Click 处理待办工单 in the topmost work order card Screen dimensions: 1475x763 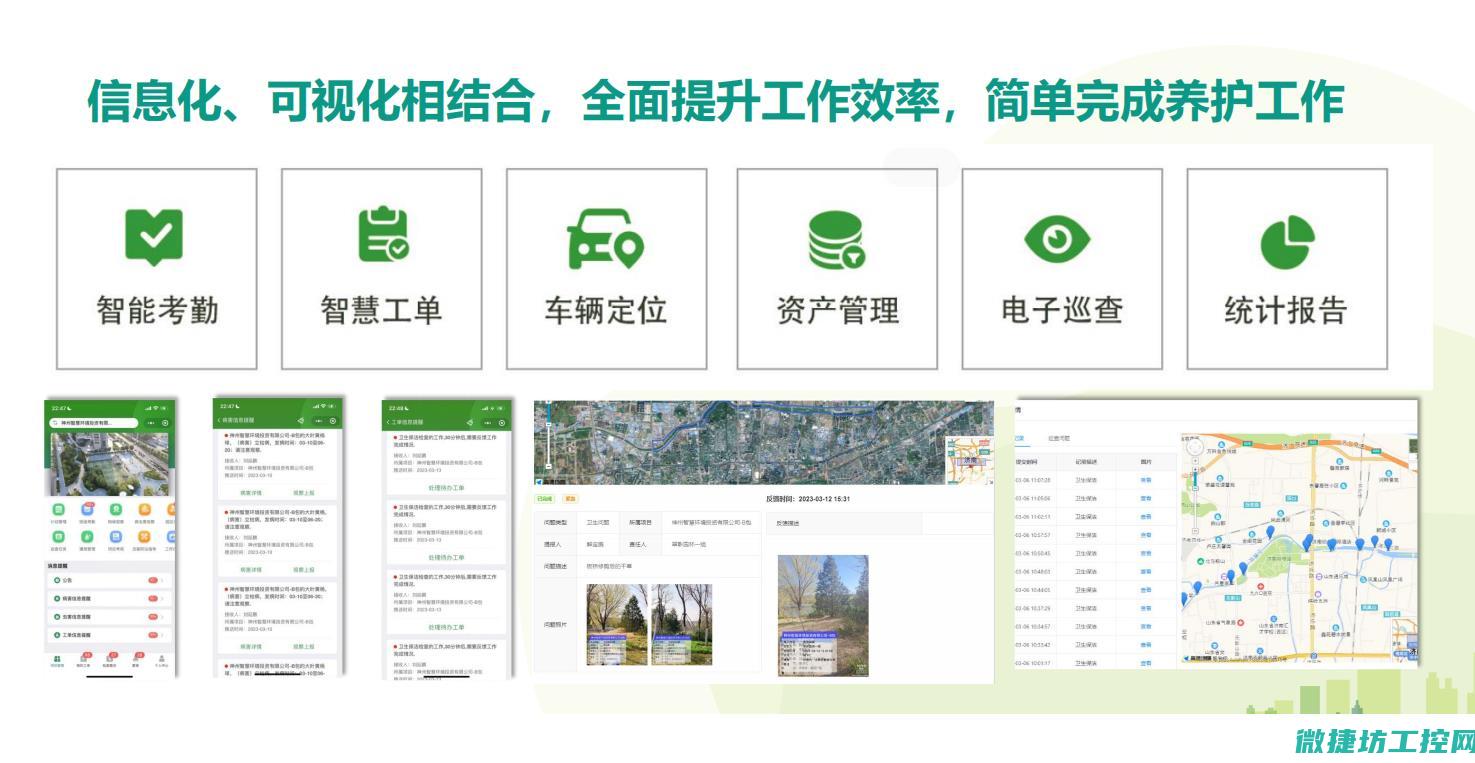pos(446,488)
